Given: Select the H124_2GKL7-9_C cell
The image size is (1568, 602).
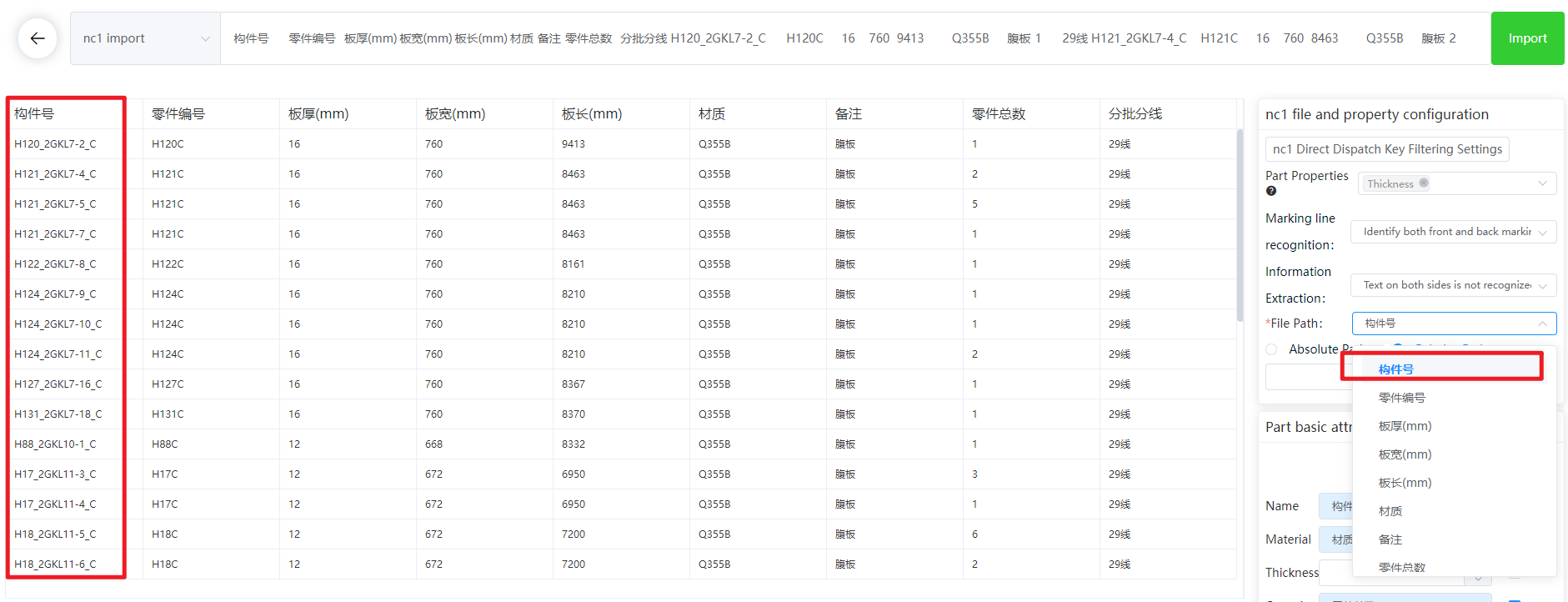Looking at the screenshot, I should [x=74, y=294].
